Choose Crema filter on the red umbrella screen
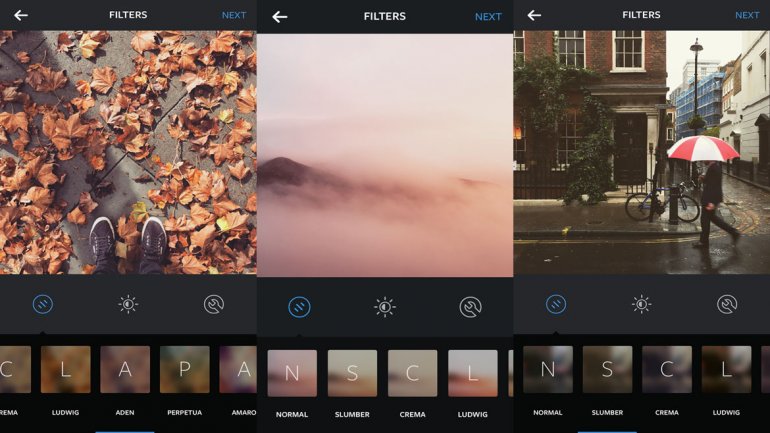This screenshot has height=433, width=770. click(667, 370)
